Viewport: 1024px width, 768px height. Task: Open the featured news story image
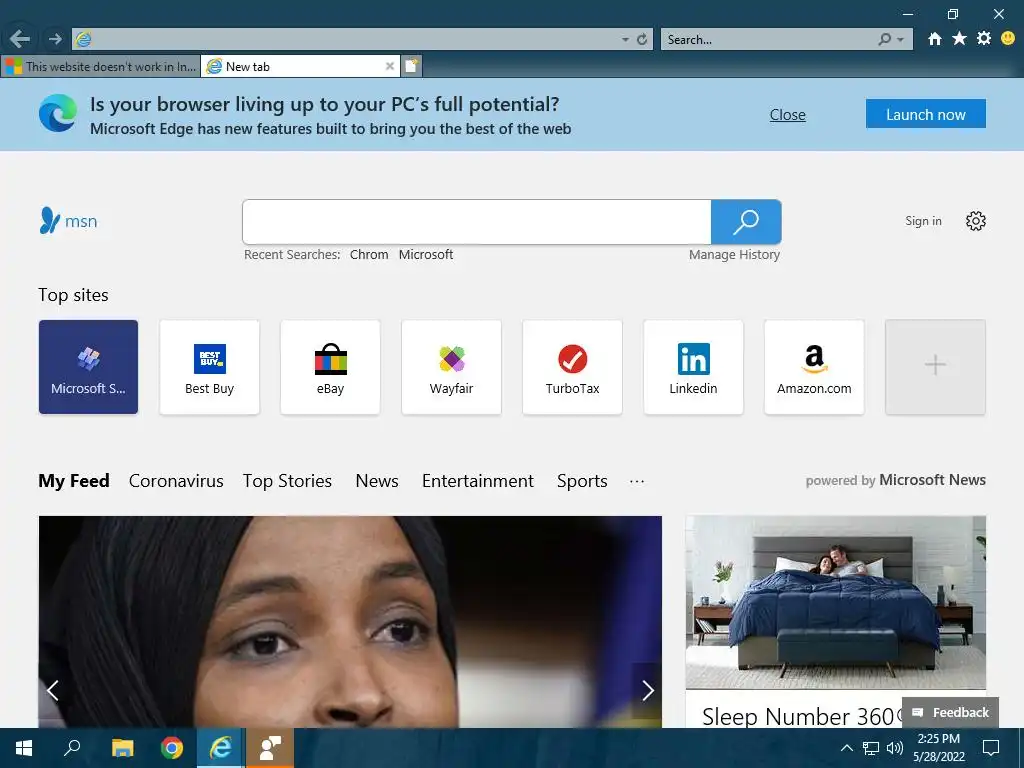pos(350,622)
